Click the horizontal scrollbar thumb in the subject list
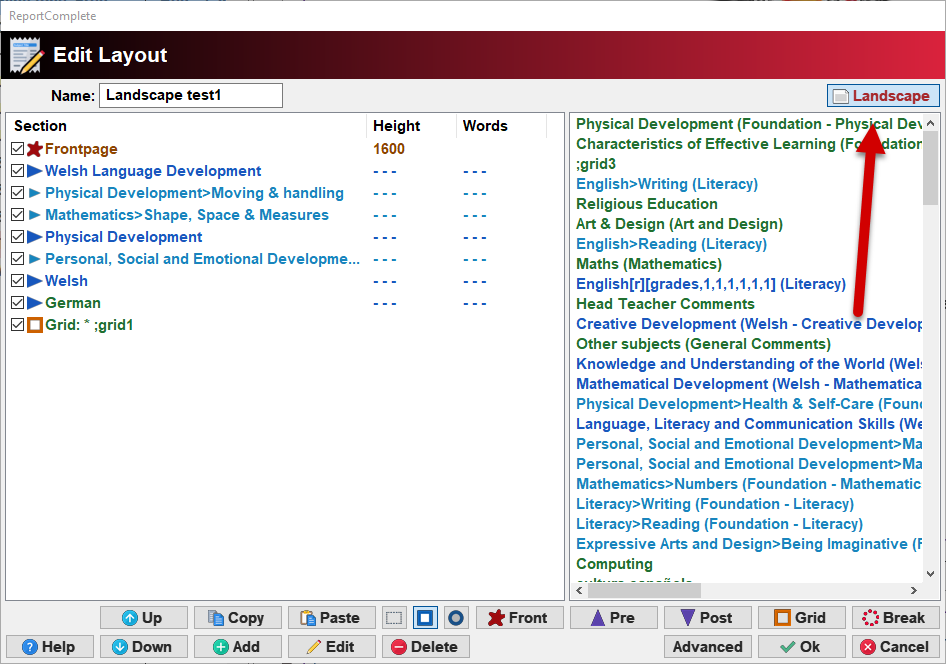 pyautogui.click(x=644, y=590)
